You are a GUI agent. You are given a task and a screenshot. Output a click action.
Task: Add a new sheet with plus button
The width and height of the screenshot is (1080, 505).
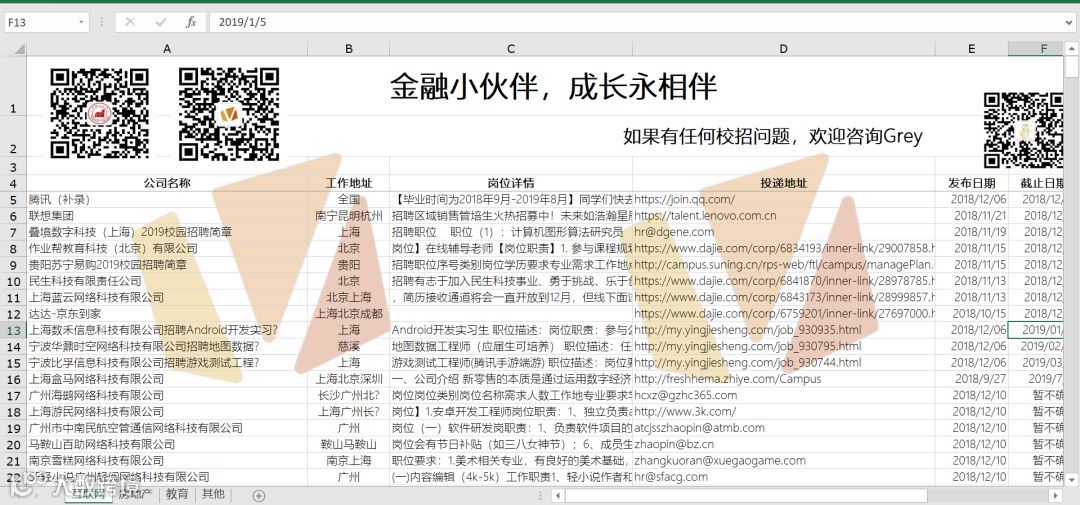(x=258, y=495)
